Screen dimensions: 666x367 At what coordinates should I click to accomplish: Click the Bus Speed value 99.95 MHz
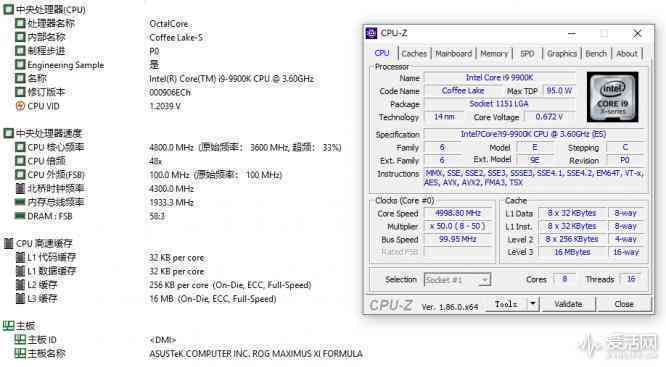458,239
